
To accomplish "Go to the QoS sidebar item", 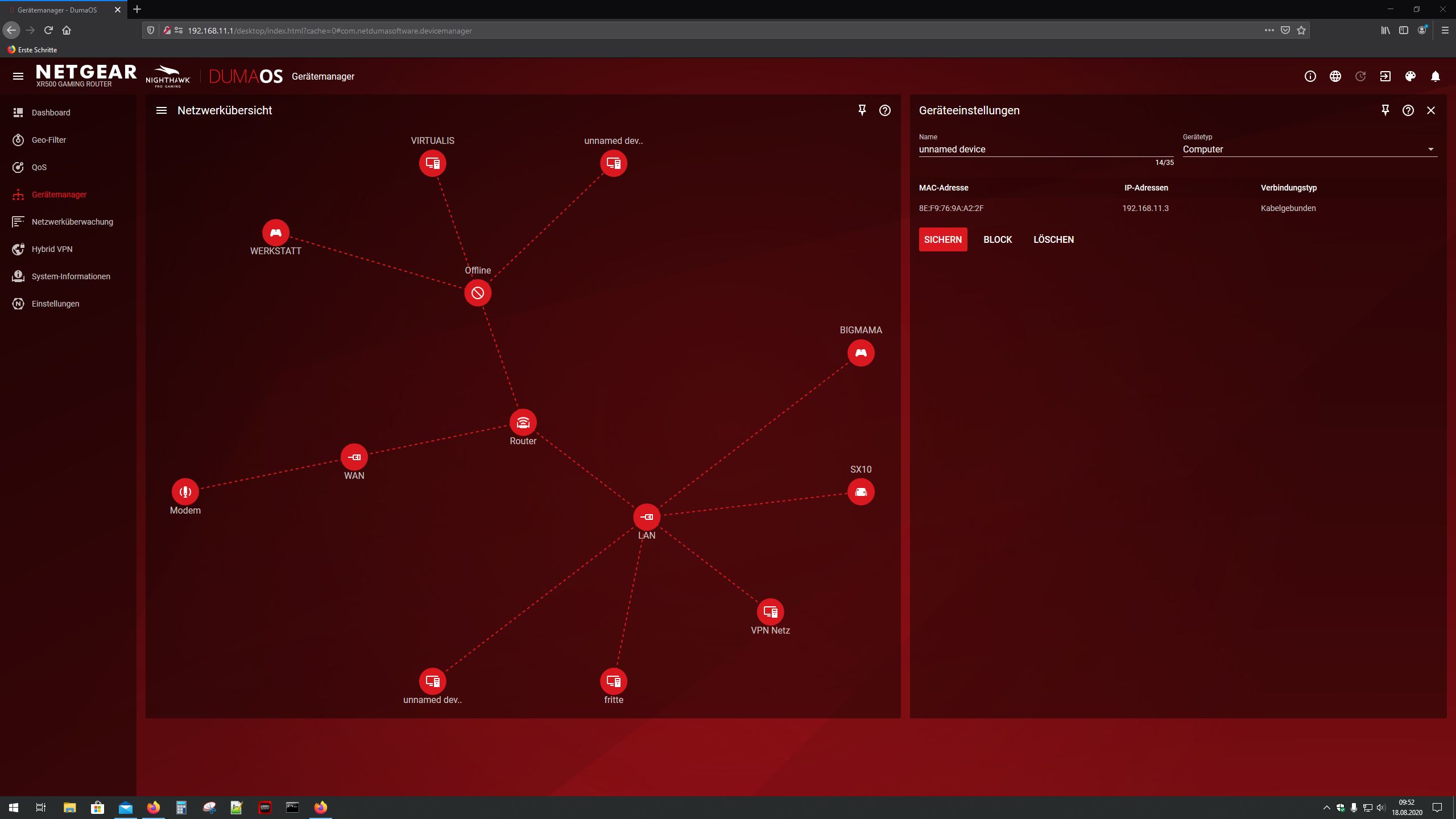I will pyautogui.click(x=39, y=167).
